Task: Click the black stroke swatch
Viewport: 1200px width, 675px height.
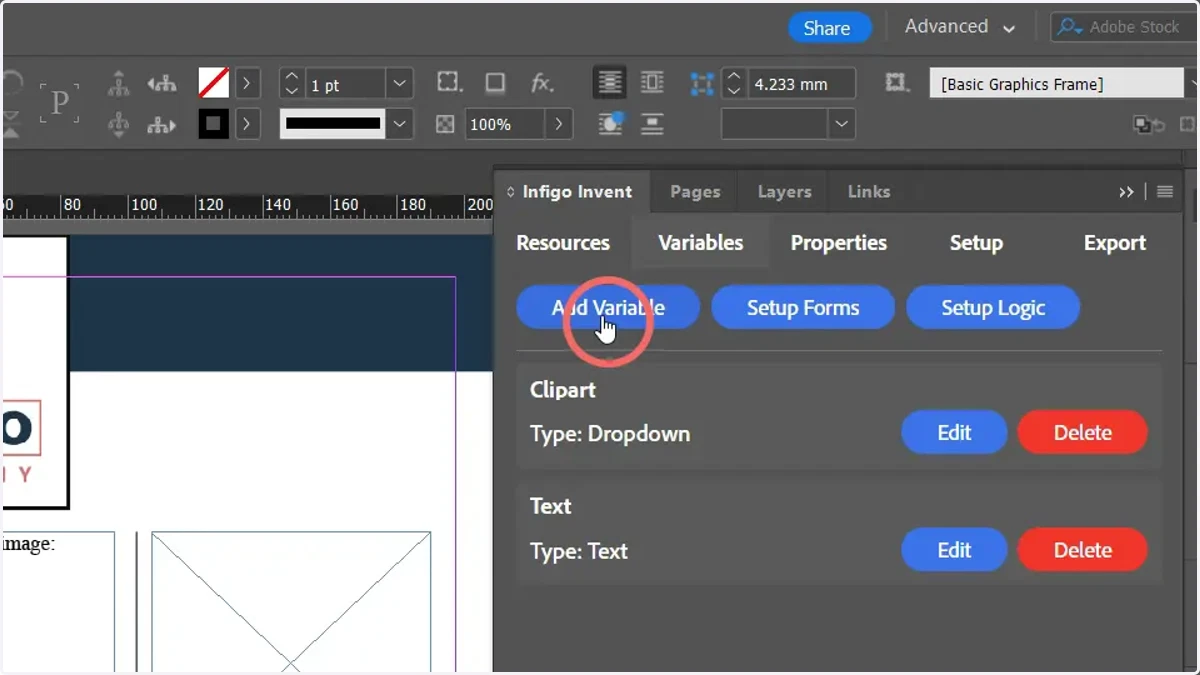Action: point(213,125)
